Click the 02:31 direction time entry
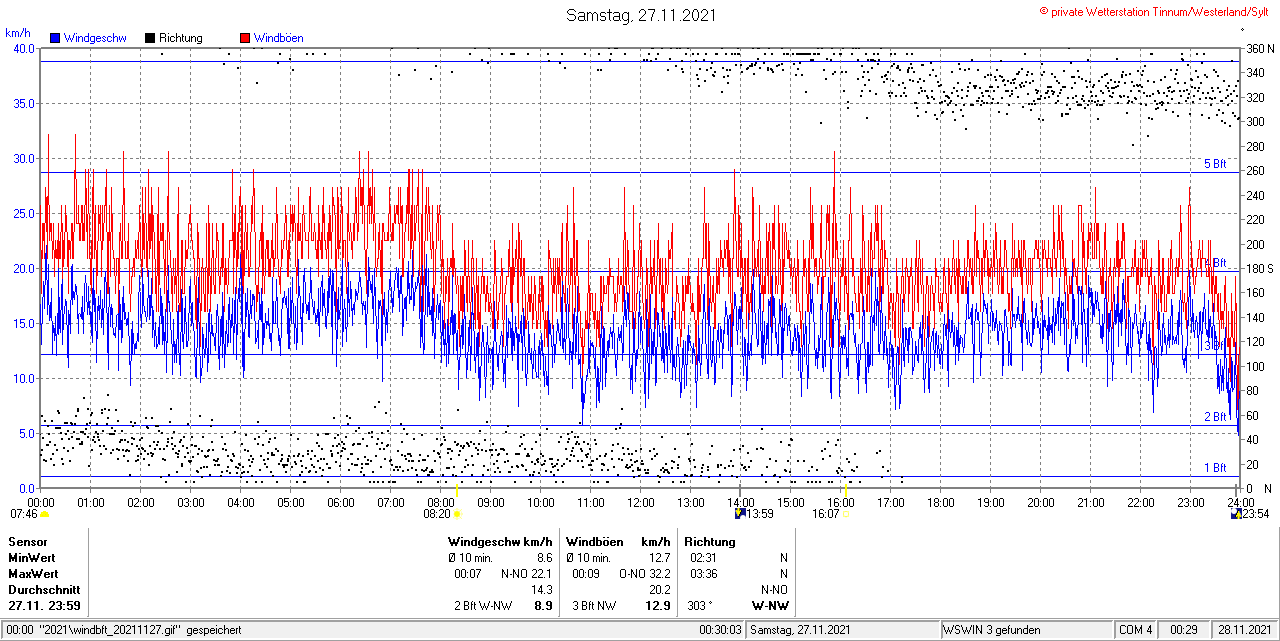 click(702, 557)
